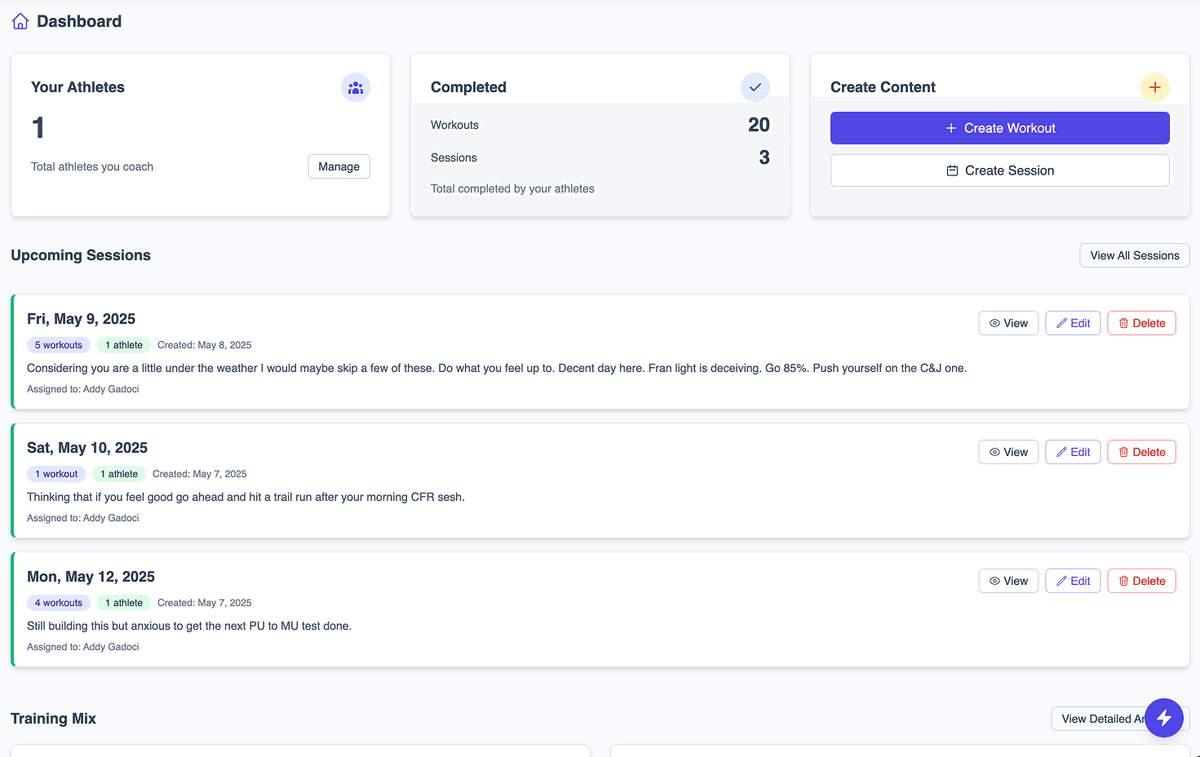Screen dimensions: 1200x757
Task: Click Create Session button
Action: coord(1000,170)
